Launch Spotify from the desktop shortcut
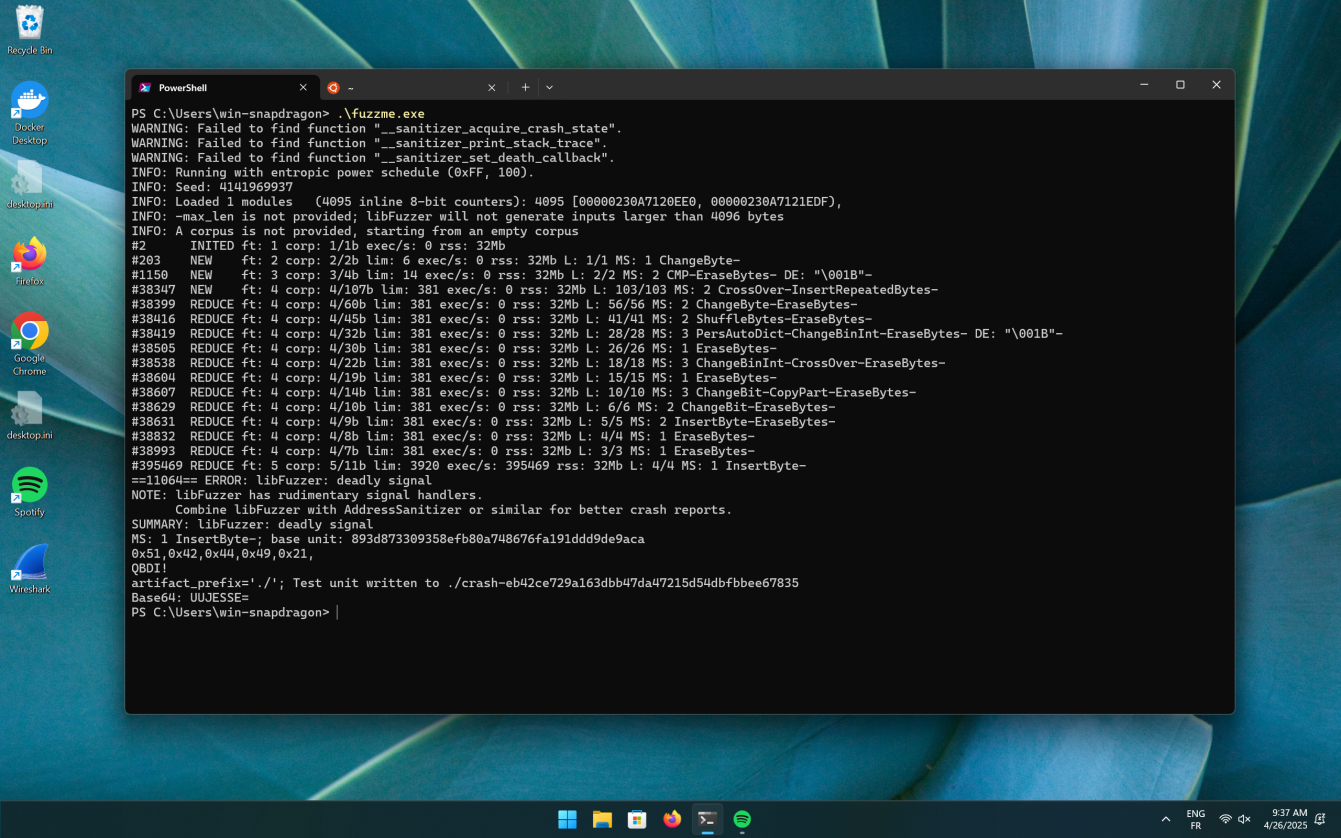 [x=30, y=490]
